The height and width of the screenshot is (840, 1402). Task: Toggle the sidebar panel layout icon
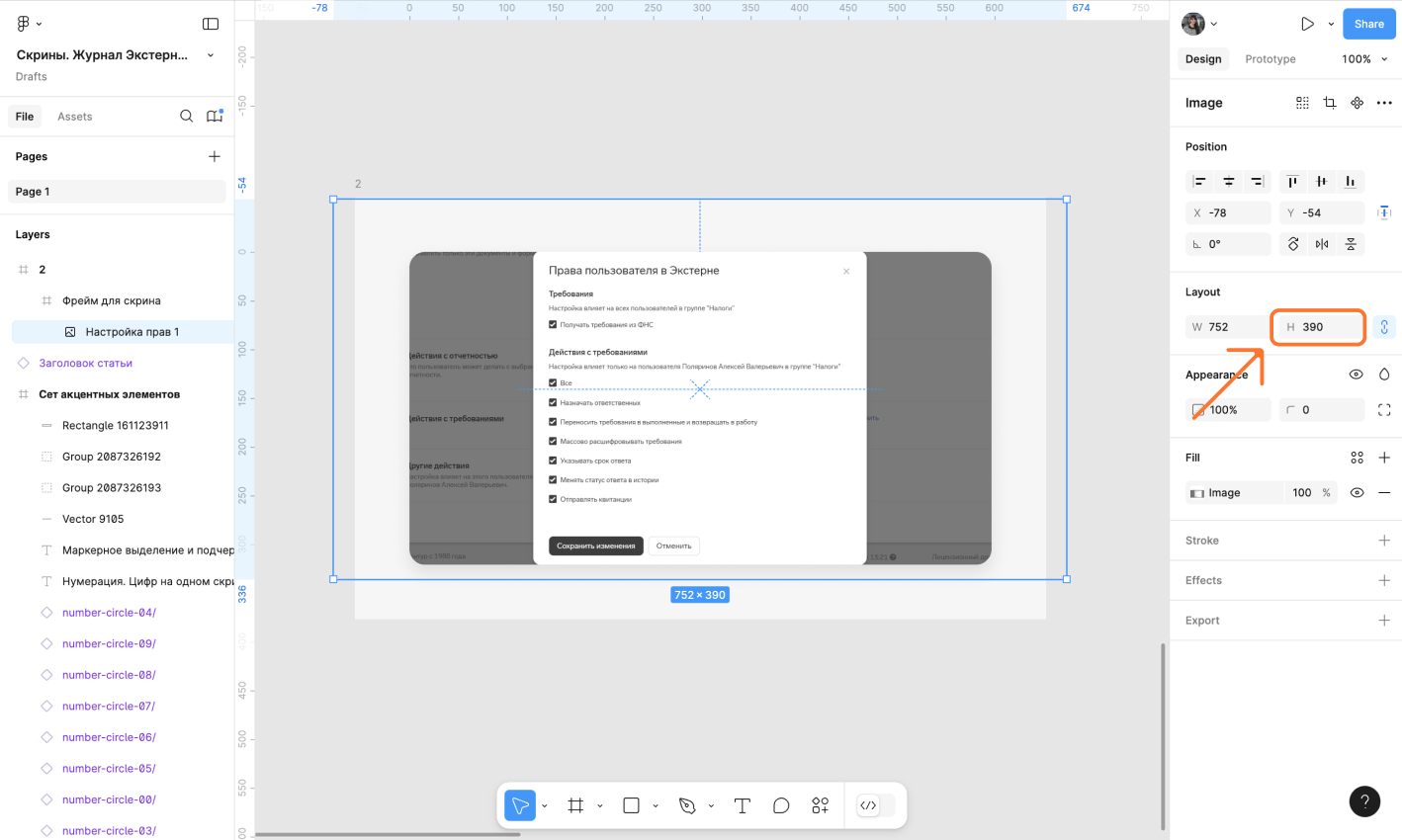(x=211, y=24)
